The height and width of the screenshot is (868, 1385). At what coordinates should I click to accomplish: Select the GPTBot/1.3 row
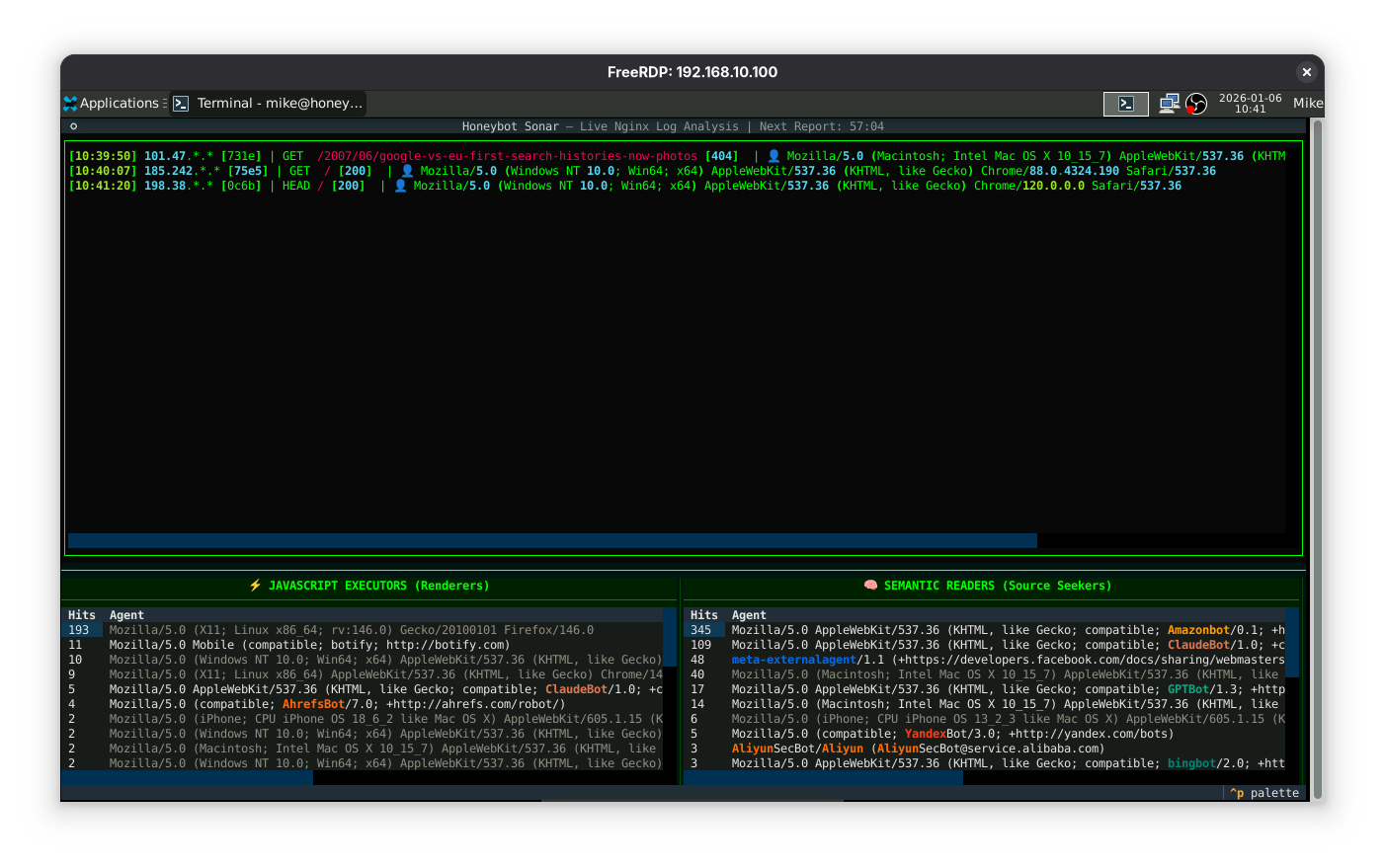point(985,689)
